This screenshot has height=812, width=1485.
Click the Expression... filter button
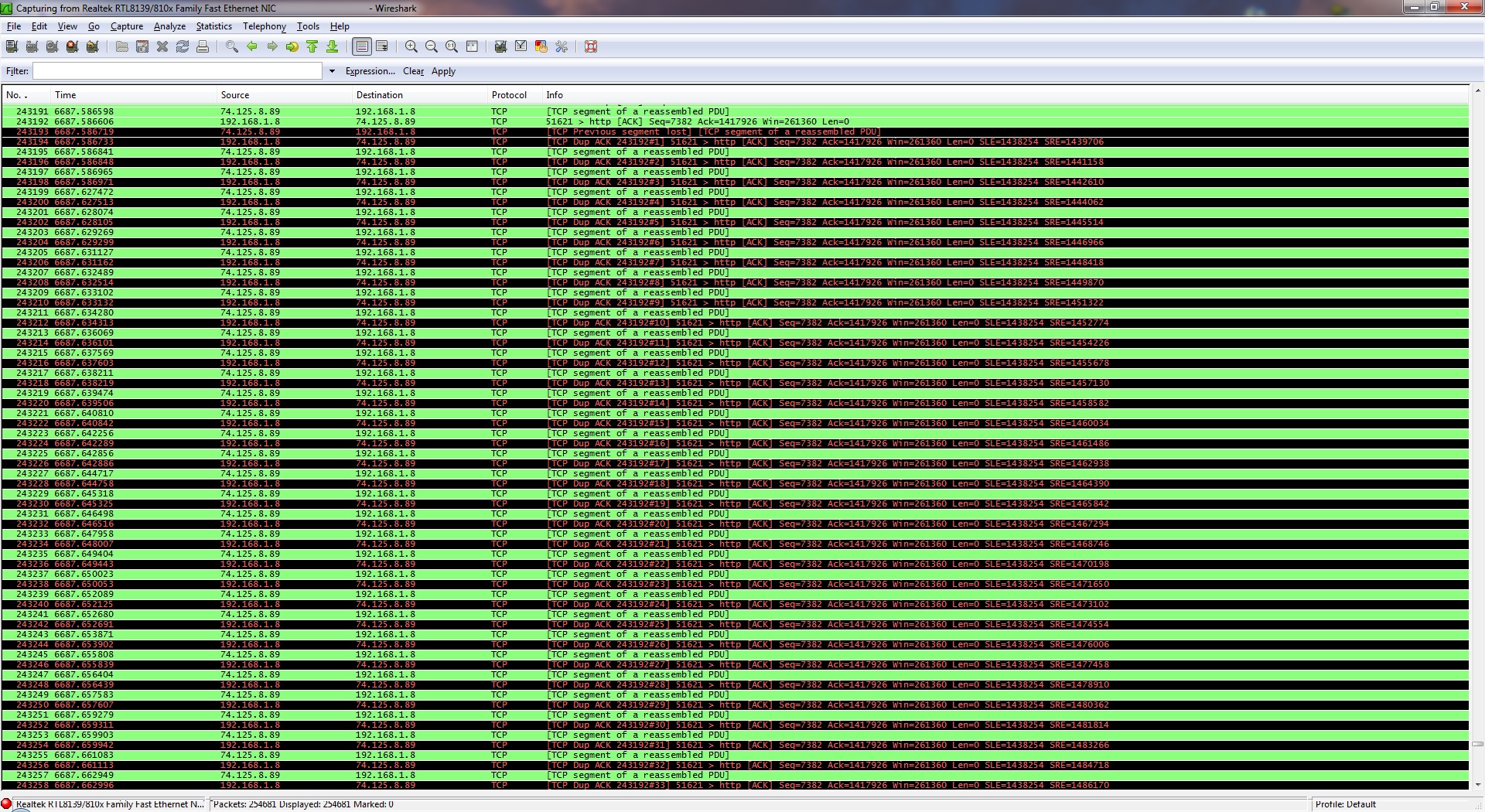point(370,71)
